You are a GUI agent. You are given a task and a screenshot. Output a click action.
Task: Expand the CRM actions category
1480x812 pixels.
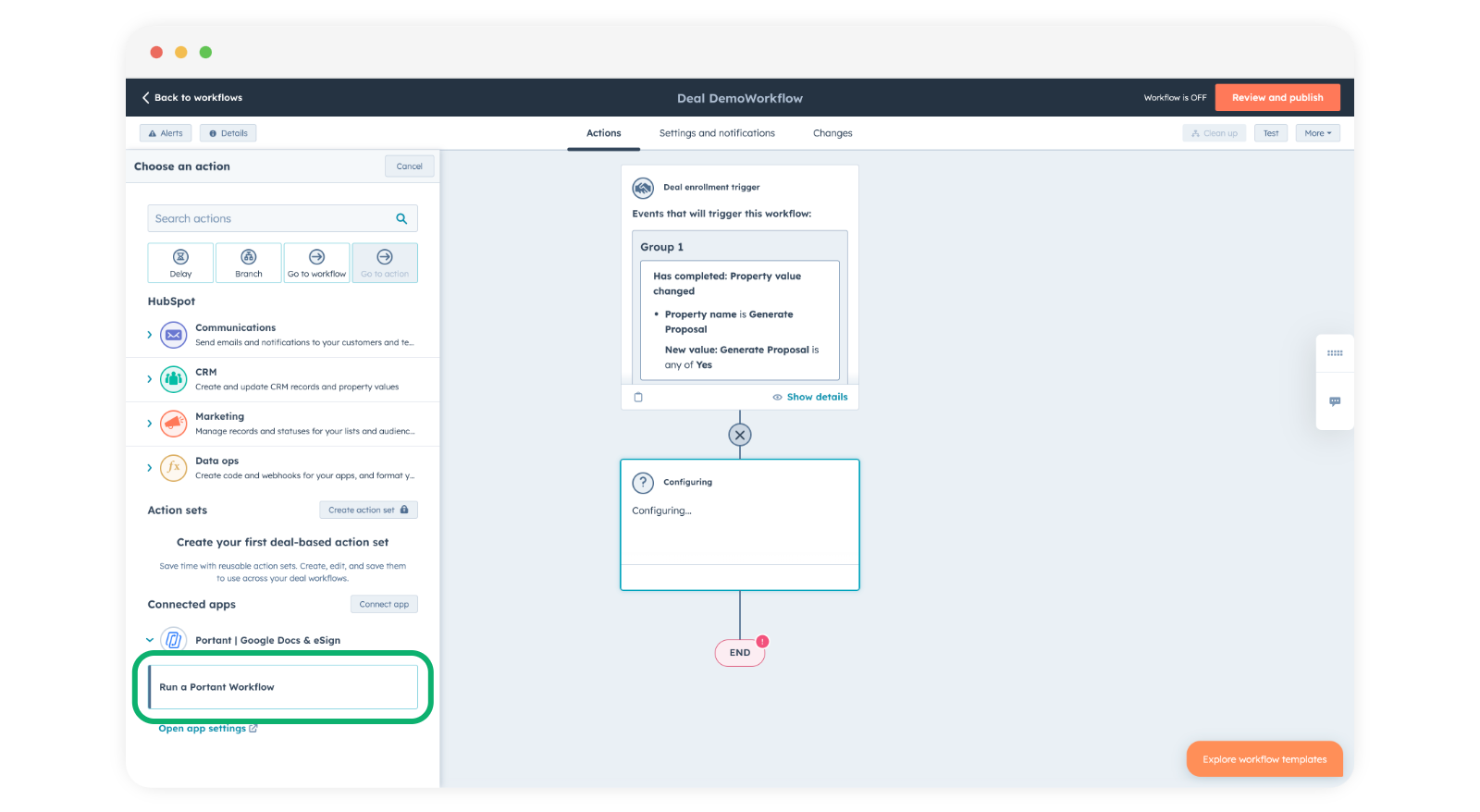point(150,379)
